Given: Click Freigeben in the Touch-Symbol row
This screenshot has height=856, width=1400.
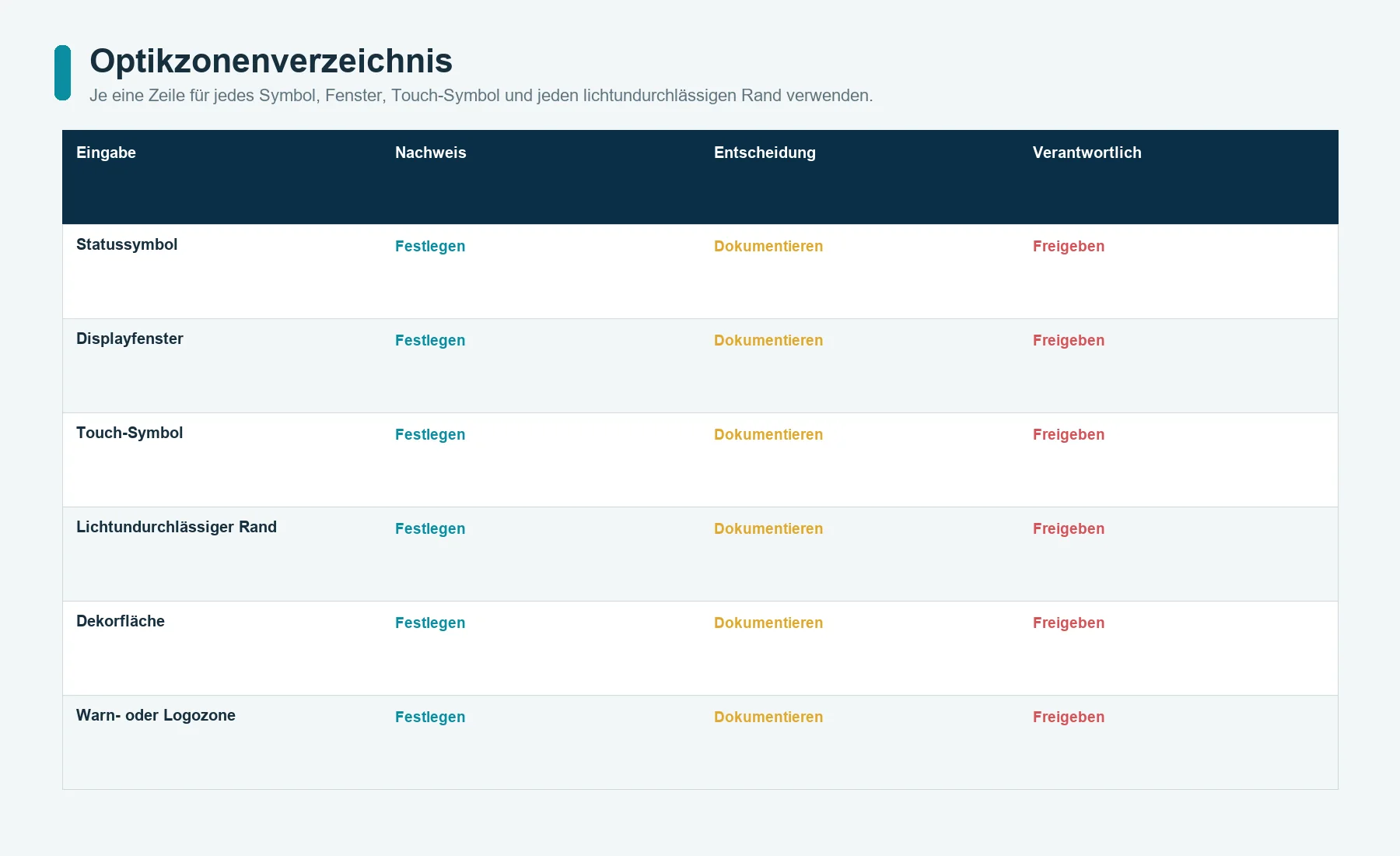Looking at the screenshot, I should (x=1069, y=435).
